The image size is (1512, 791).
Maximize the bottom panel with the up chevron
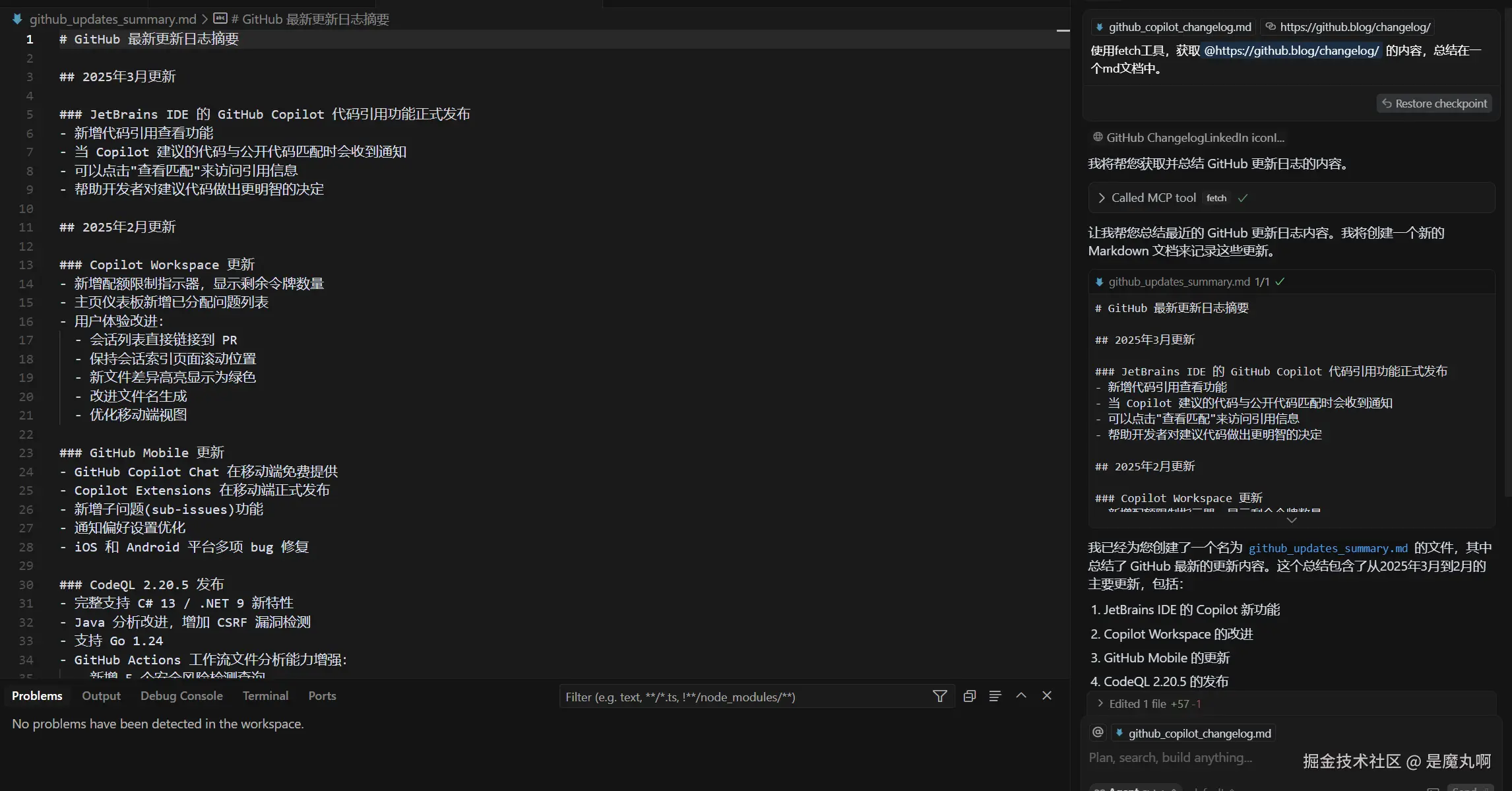1021,695
